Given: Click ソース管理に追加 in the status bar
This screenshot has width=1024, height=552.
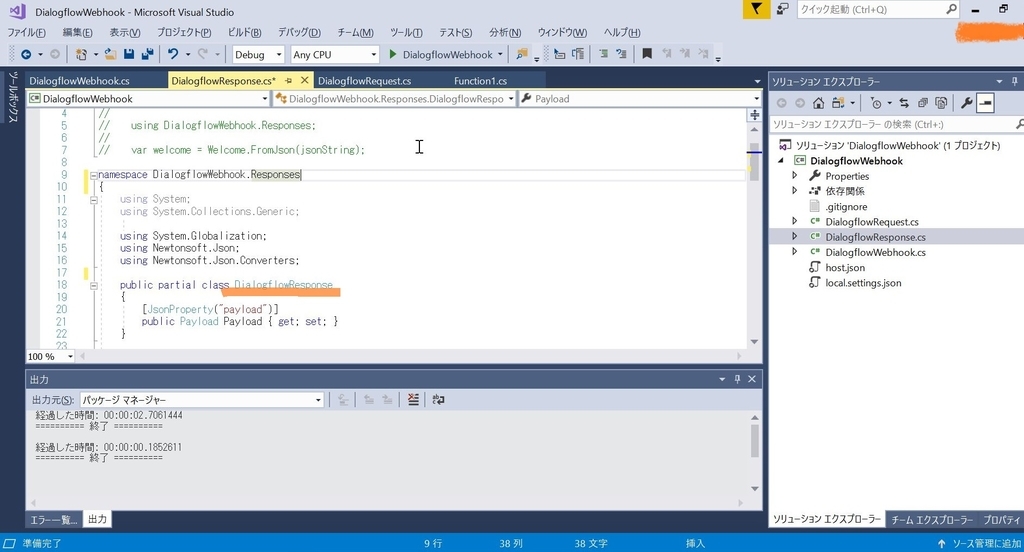Looking at the screenshot, I should (x=979, y=544).
